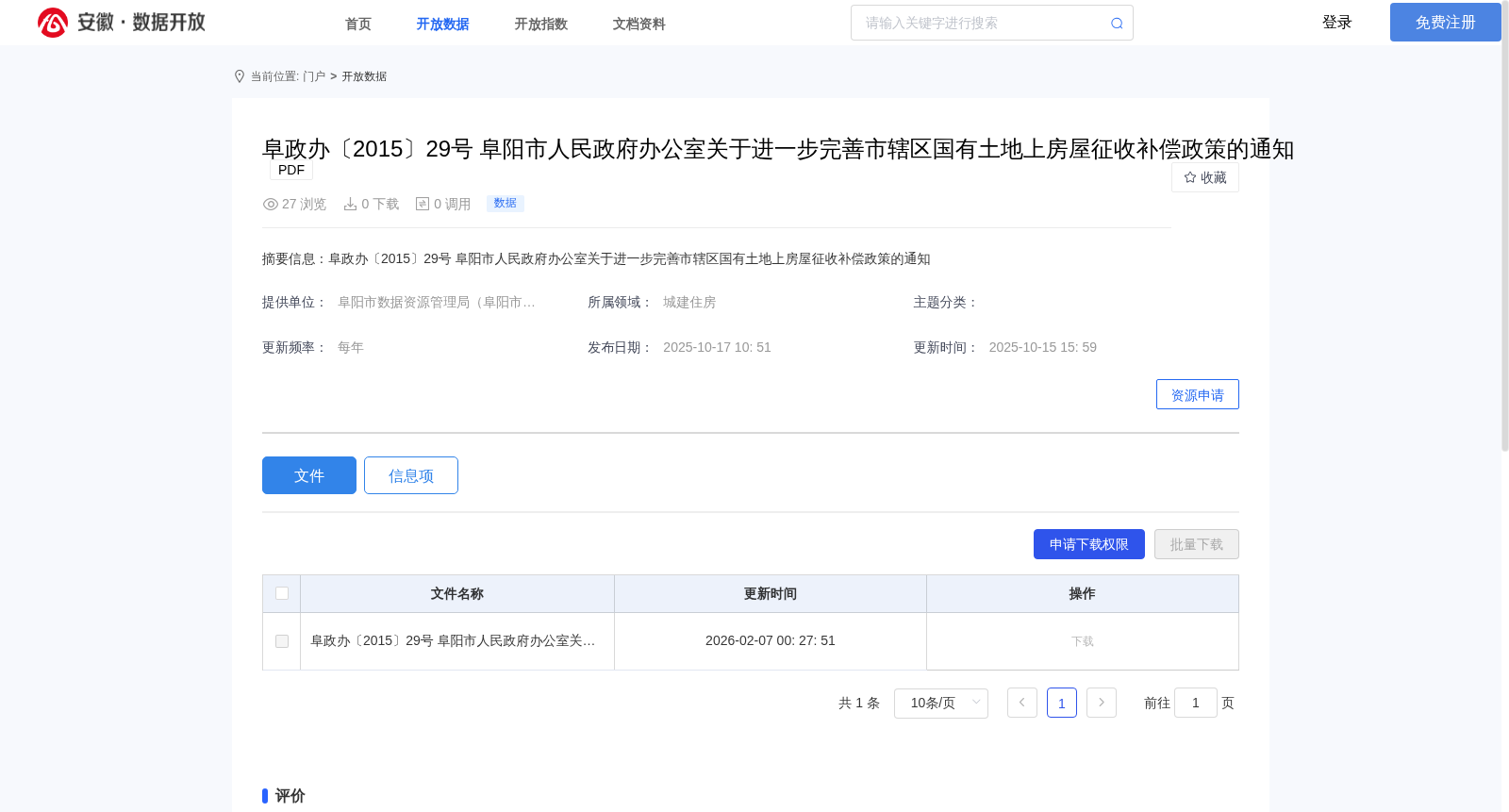Click the 资源申请 button
Viewport: 1509px width, 812px height.
point(1198,394)
